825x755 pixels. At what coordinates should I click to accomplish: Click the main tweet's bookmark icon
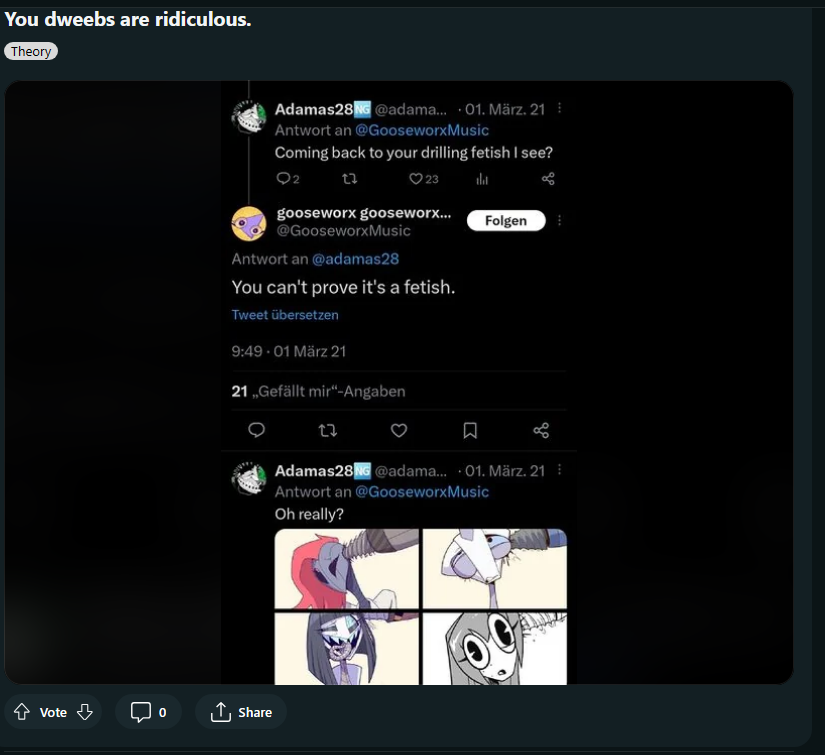[x=470, y=430]
